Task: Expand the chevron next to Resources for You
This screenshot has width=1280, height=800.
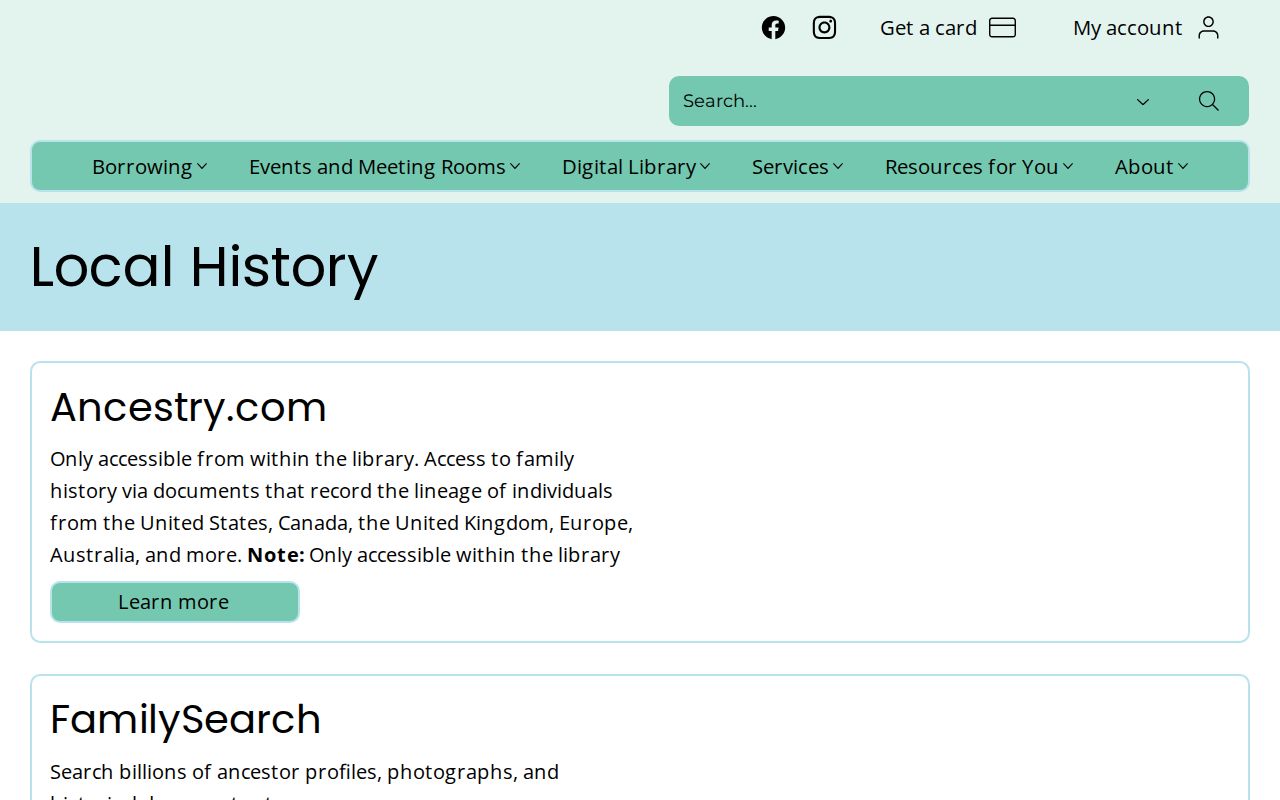Action: pyautogui.click(x=1068, y=167)
